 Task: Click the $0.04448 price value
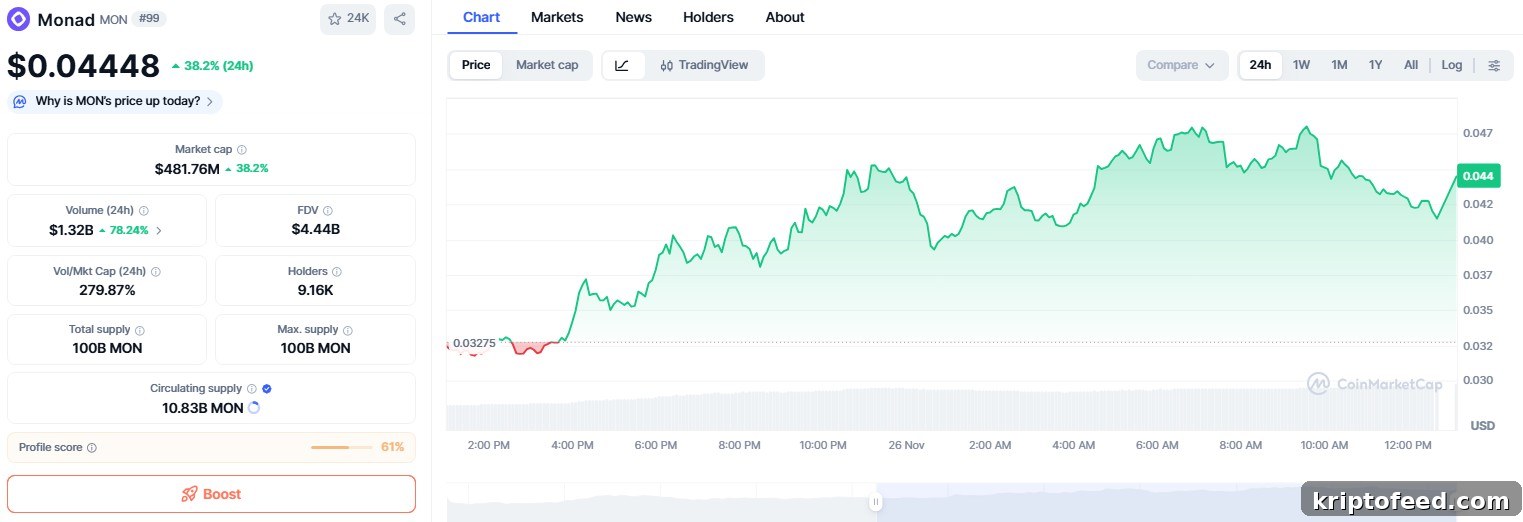pos(83,66)
